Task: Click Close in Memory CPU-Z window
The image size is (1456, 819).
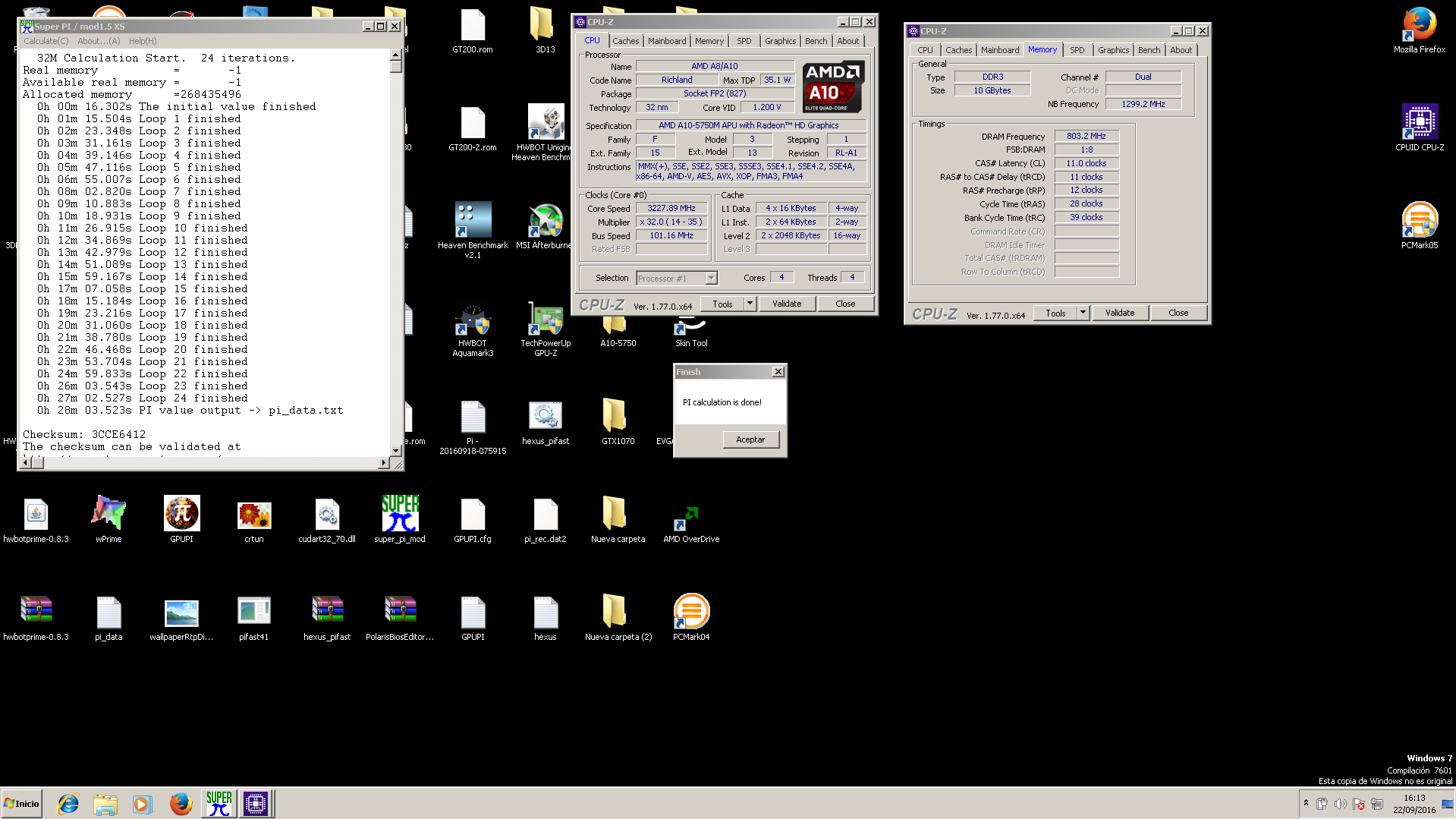Action: (x=1178, y=313)
